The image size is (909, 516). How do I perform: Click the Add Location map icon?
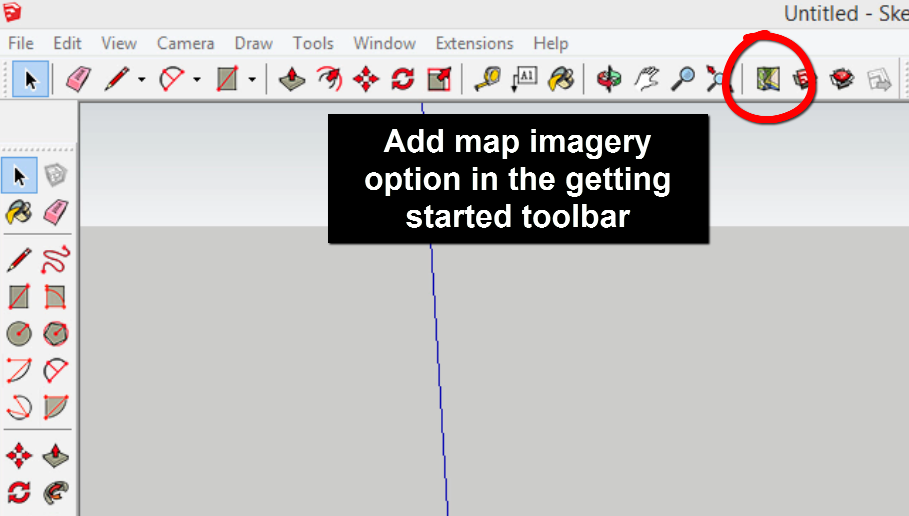point(768,79)
